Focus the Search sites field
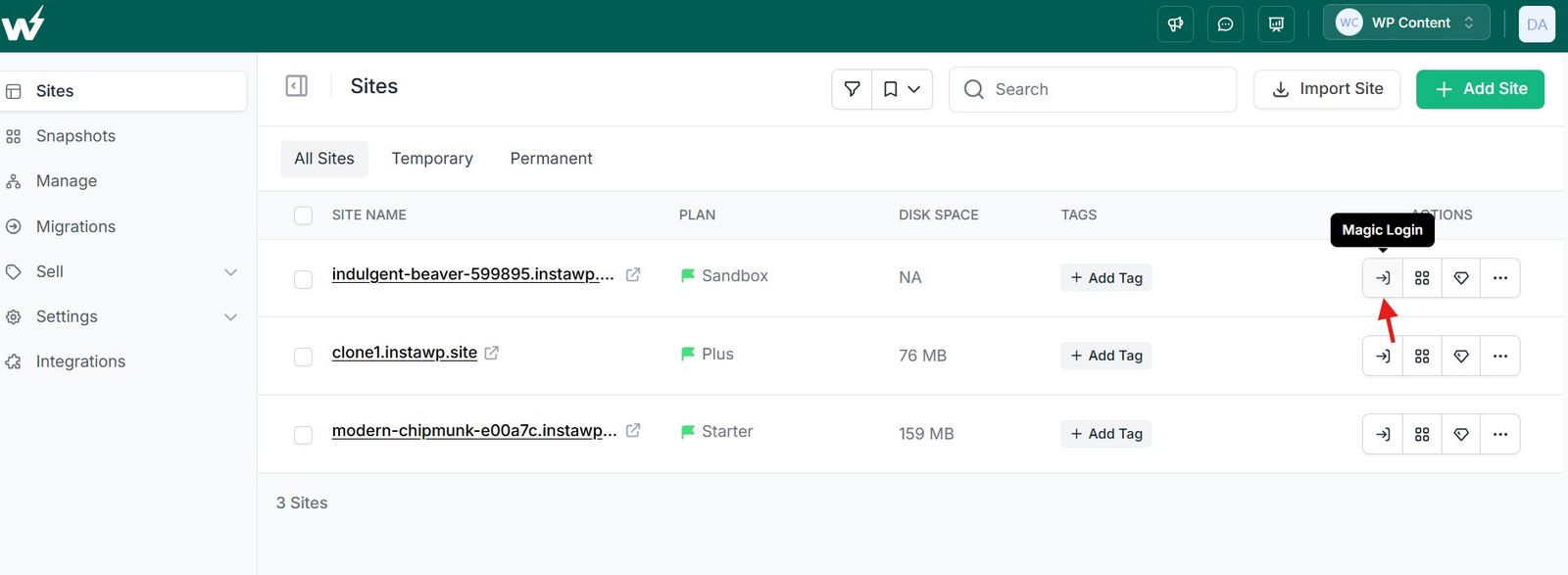Viewport: 1568px width, 575px height. pos(1093,89)
